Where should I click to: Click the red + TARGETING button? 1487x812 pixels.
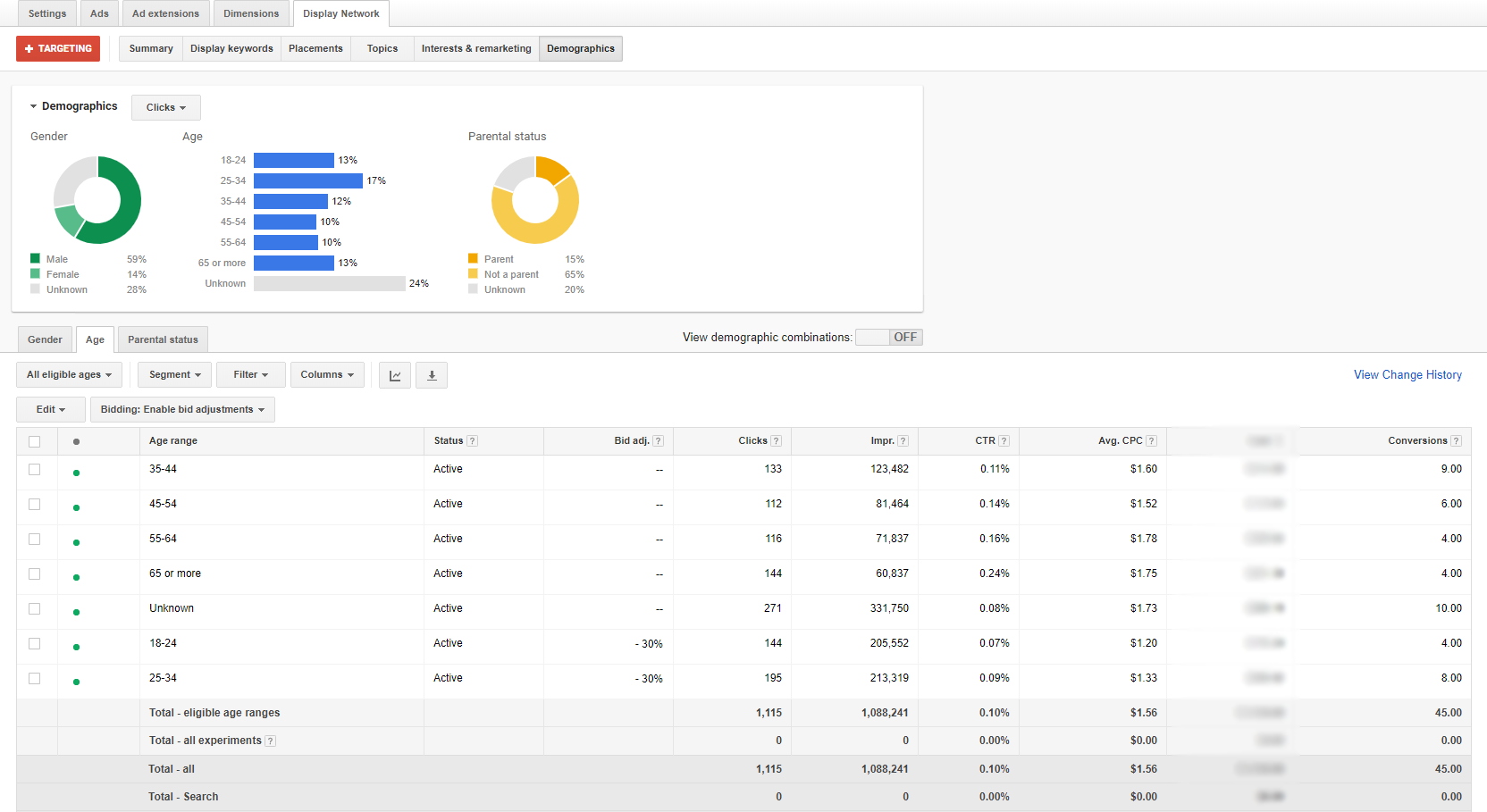pyautogui.click(x=58, y=48)
